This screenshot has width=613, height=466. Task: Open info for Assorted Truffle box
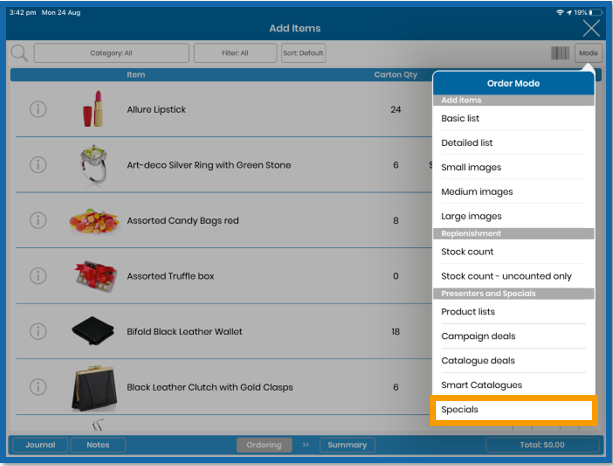38,276
